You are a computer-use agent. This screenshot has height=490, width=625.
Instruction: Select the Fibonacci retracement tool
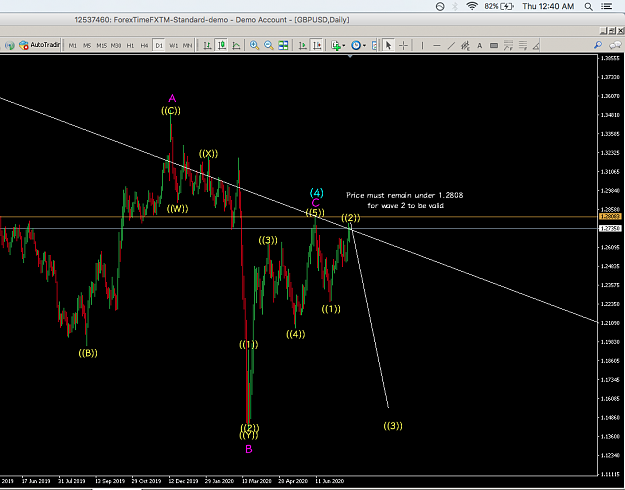pos(508,45)
